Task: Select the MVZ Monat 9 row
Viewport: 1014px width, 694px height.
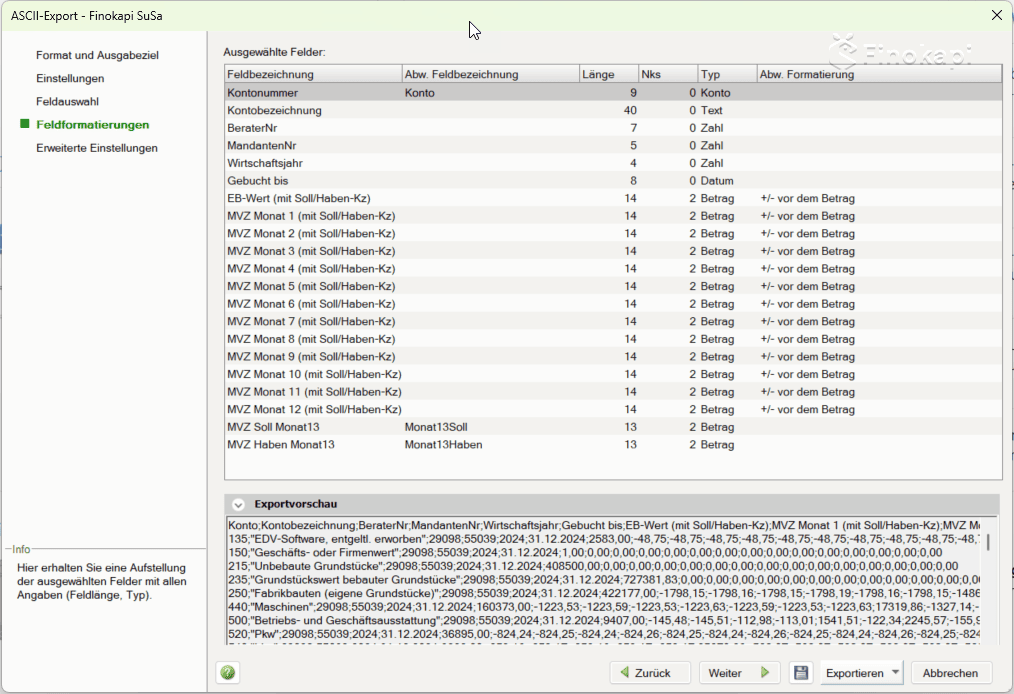Action: pos(613,356)
